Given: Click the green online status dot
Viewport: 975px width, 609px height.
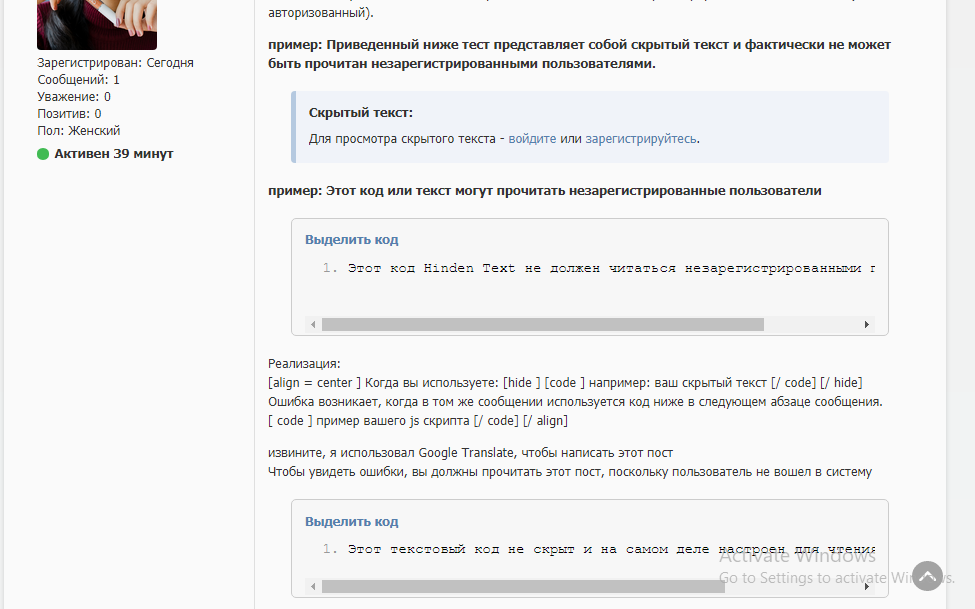Looking at the screenshot, I should 43,154.
